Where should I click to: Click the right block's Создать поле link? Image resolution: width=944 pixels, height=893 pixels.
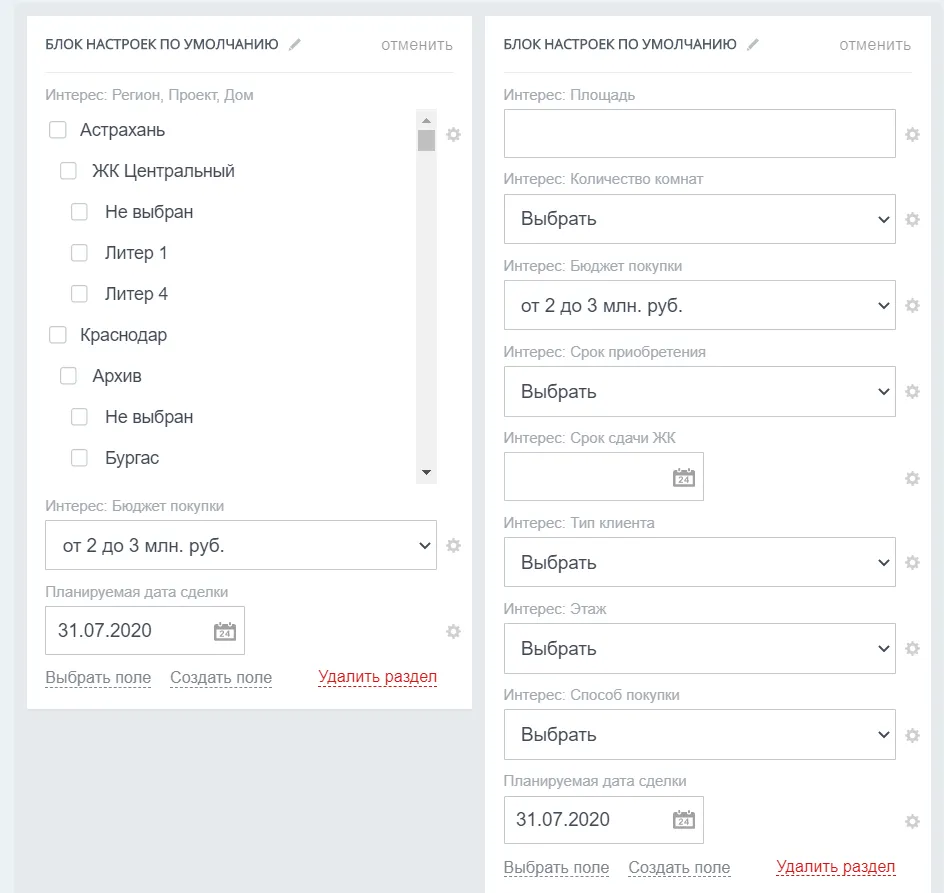[x=679, y=868]
